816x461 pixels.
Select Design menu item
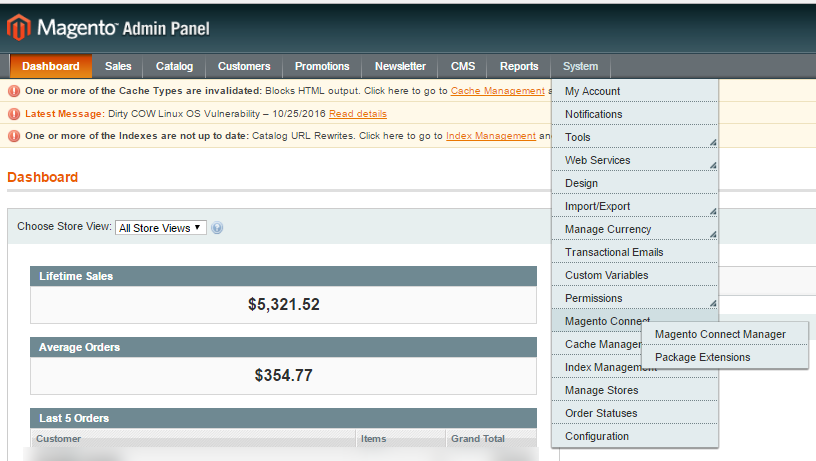coord(635,183)
